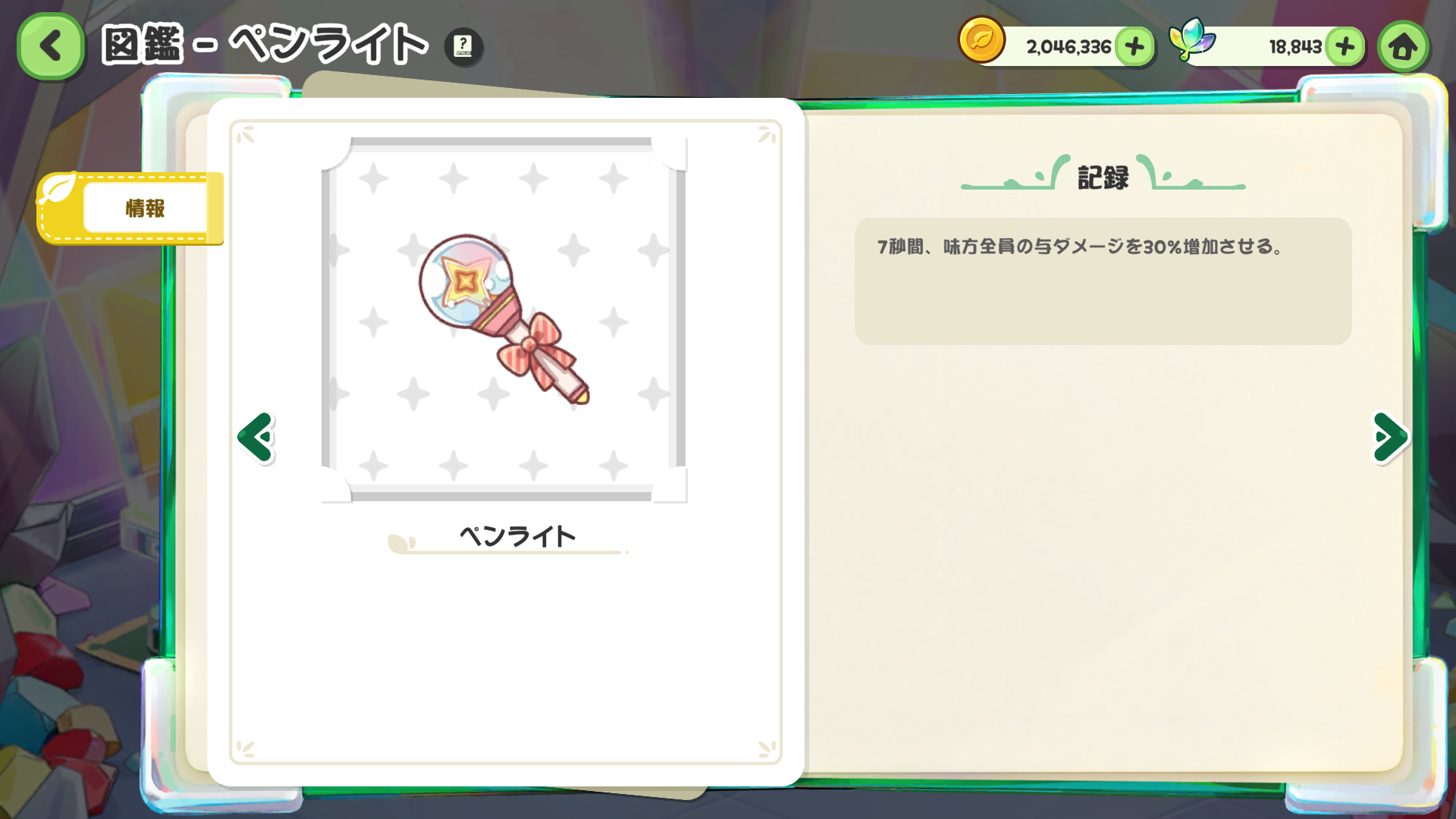Go to the previous encyclopedia entry
The image size is (1456, 819).
click(x=256, y=438)
